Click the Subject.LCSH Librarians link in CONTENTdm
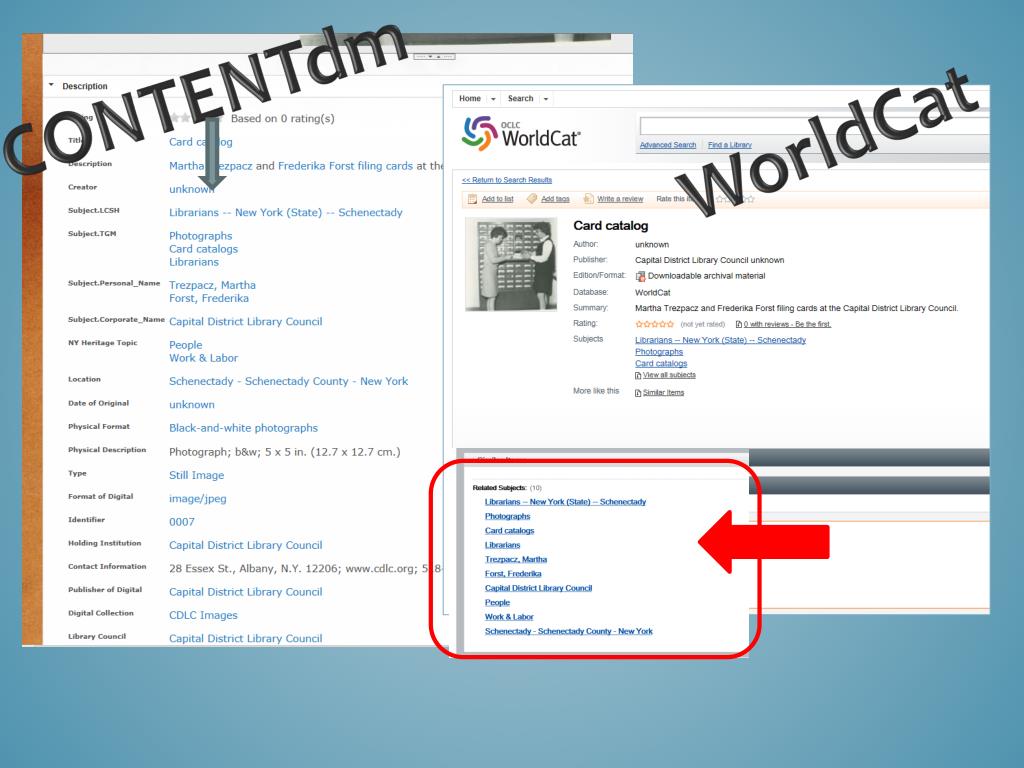Screen dimensions: 1024x768 pyautogui.click(x=285, y=213)
